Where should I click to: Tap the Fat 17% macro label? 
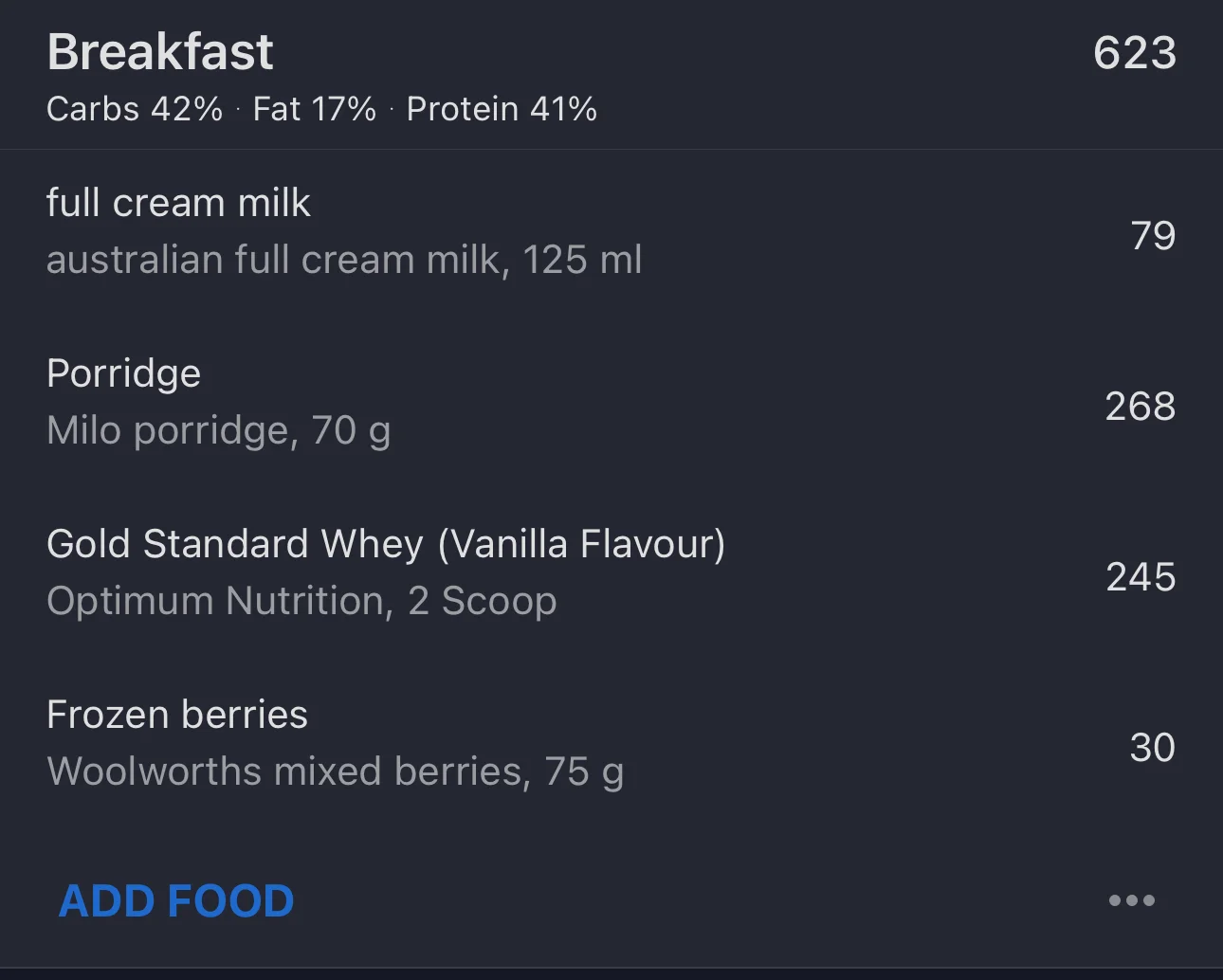tap(315, 109)
